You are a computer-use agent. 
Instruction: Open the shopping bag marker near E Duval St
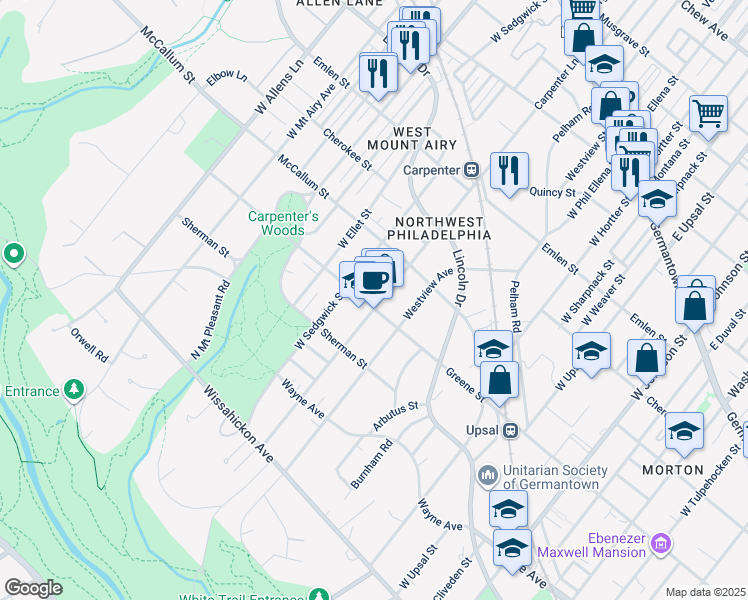tap(695, 306)
